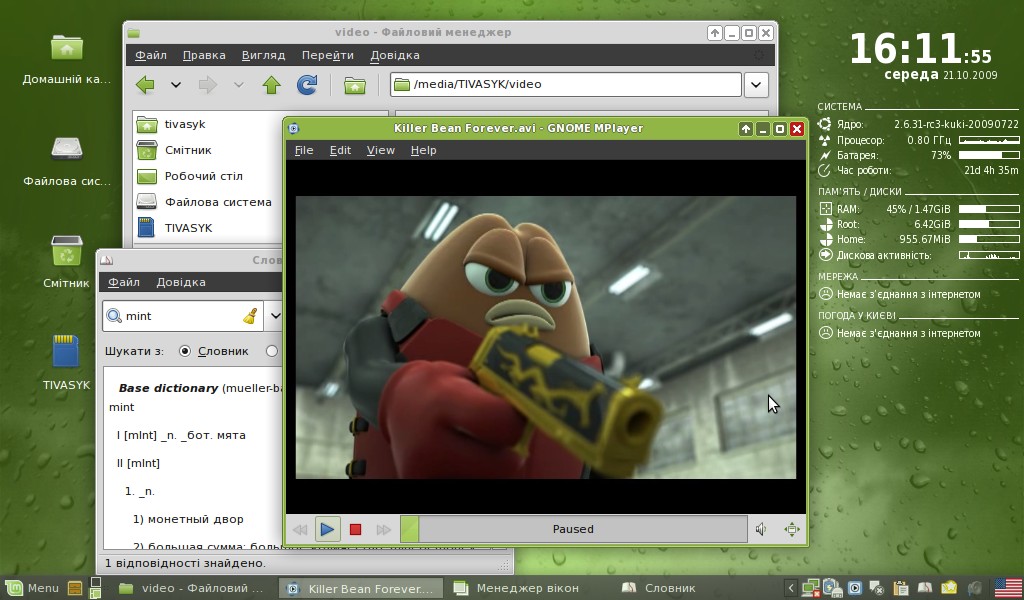This screenshot has width=1024, height=600.
Task: Go up one folder with green up arrow
Action: [x=272, y=85]
